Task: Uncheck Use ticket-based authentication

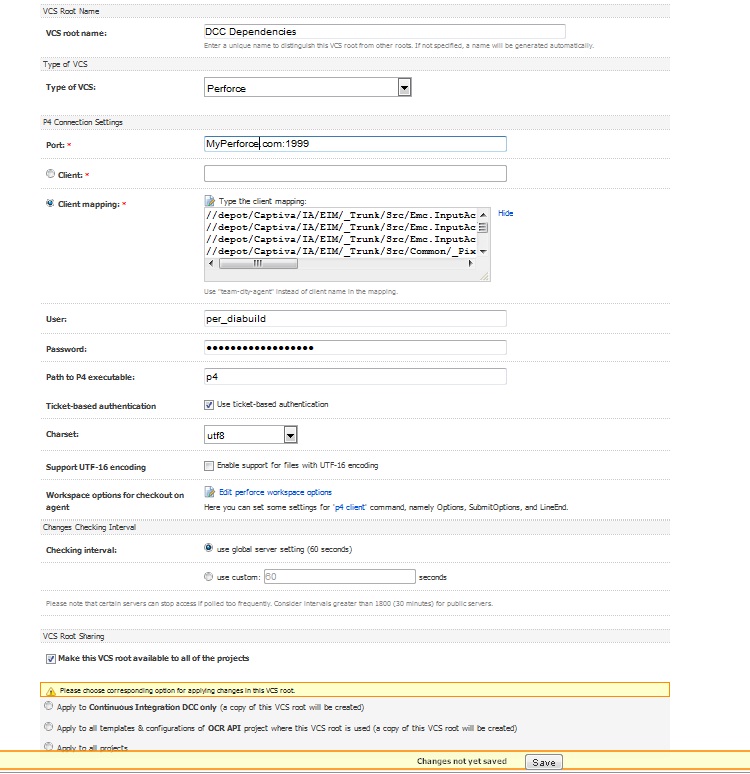Action: pyautogui.click(x=209, y=405)
